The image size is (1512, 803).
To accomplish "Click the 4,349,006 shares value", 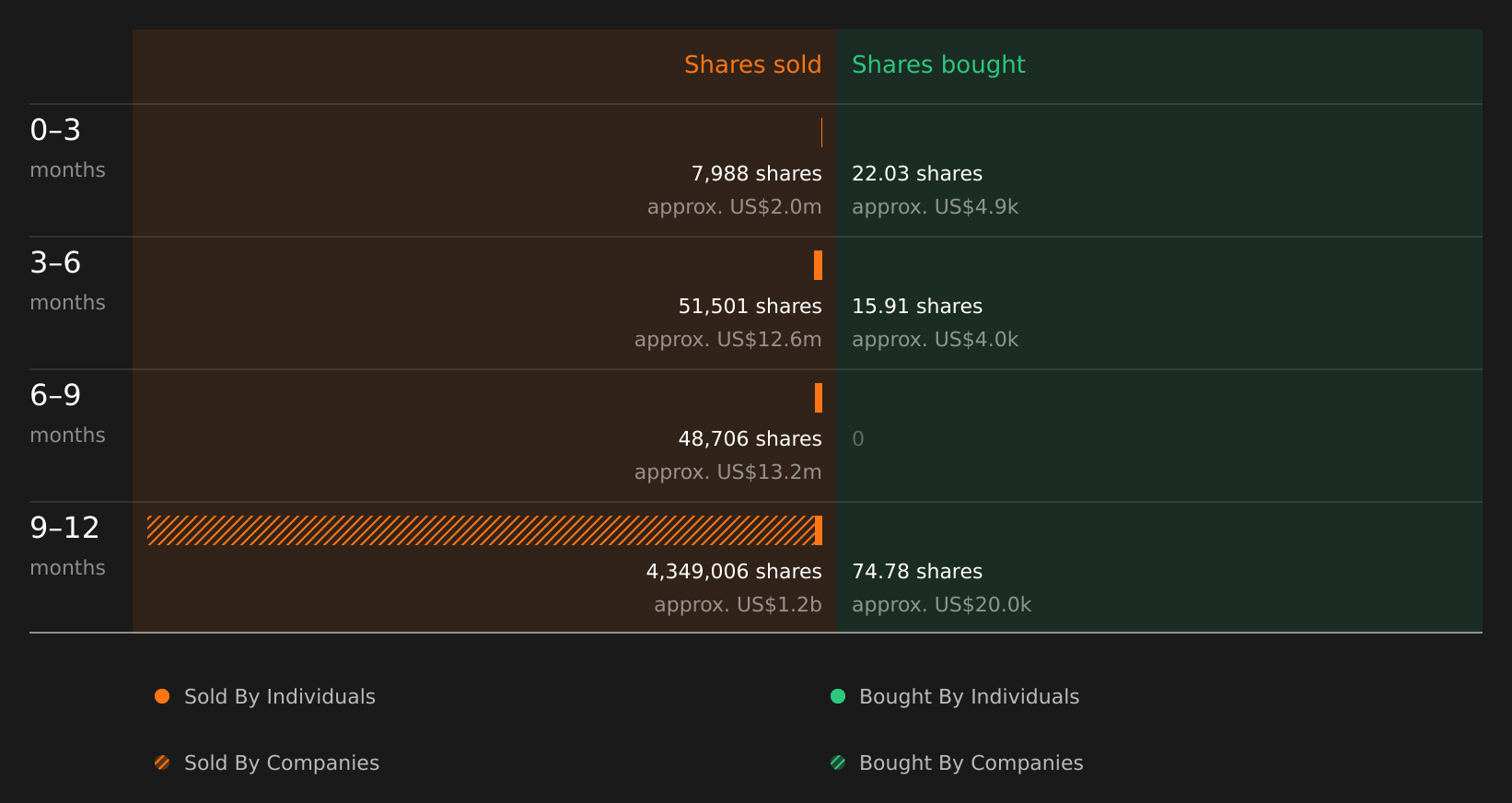I will coord(734,572).
